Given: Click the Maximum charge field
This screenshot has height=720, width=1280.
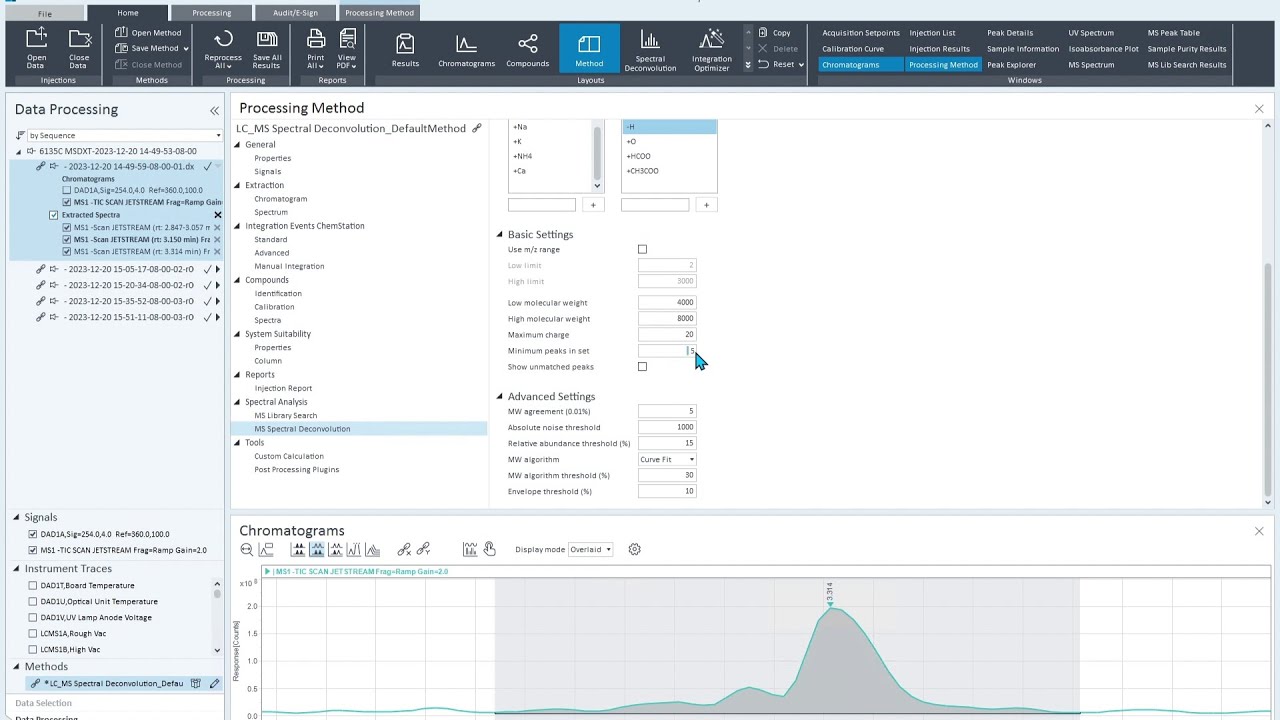Looking at the screenshot, I should [x=667, y=334].
